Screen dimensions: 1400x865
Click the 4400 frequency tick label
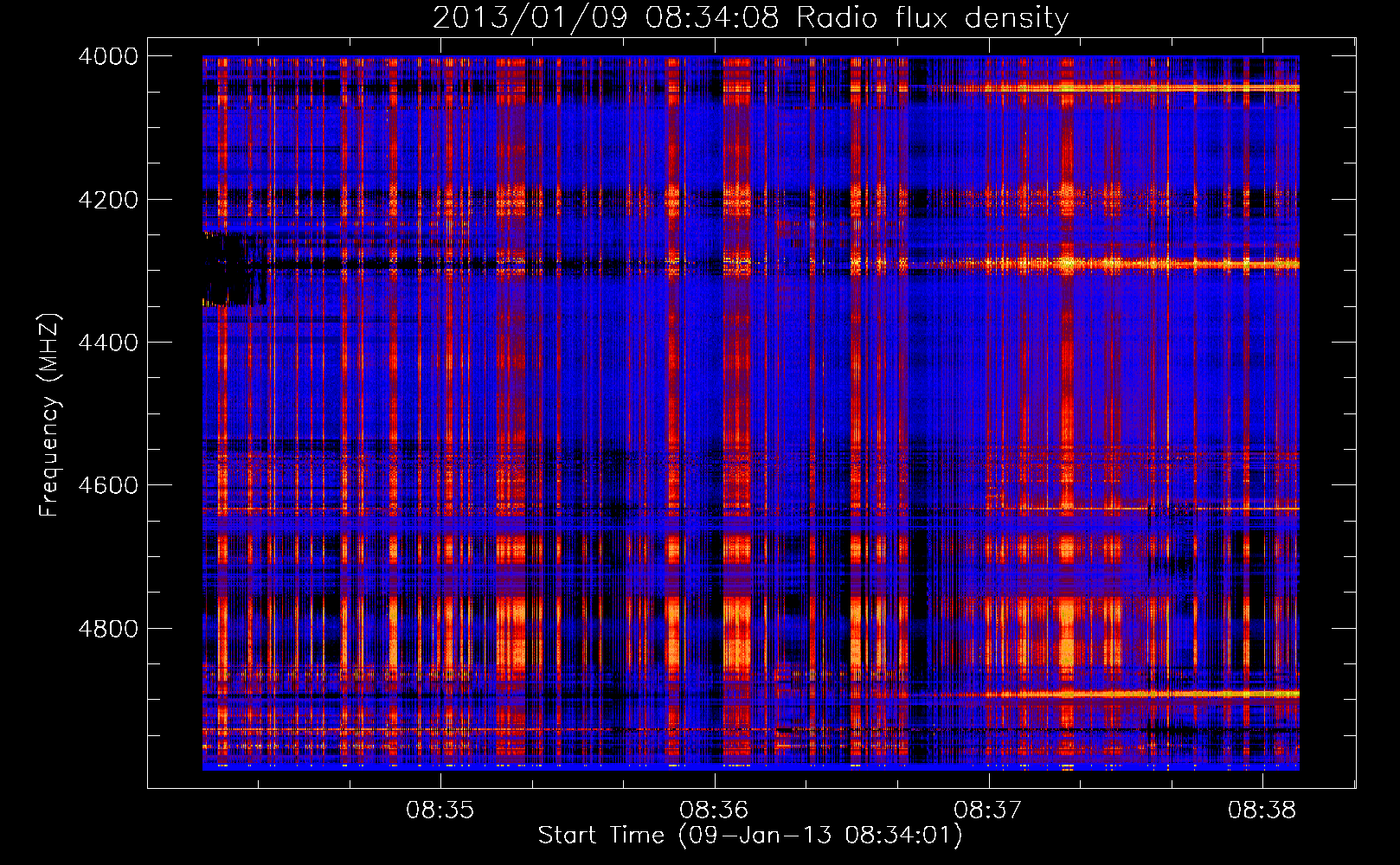click(108, 343)
